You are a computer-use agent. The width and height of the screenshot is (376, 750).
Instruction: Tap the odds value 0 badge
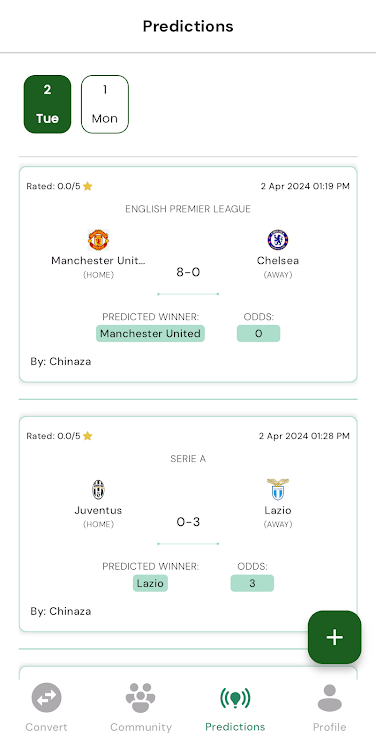tap(258, 333)
